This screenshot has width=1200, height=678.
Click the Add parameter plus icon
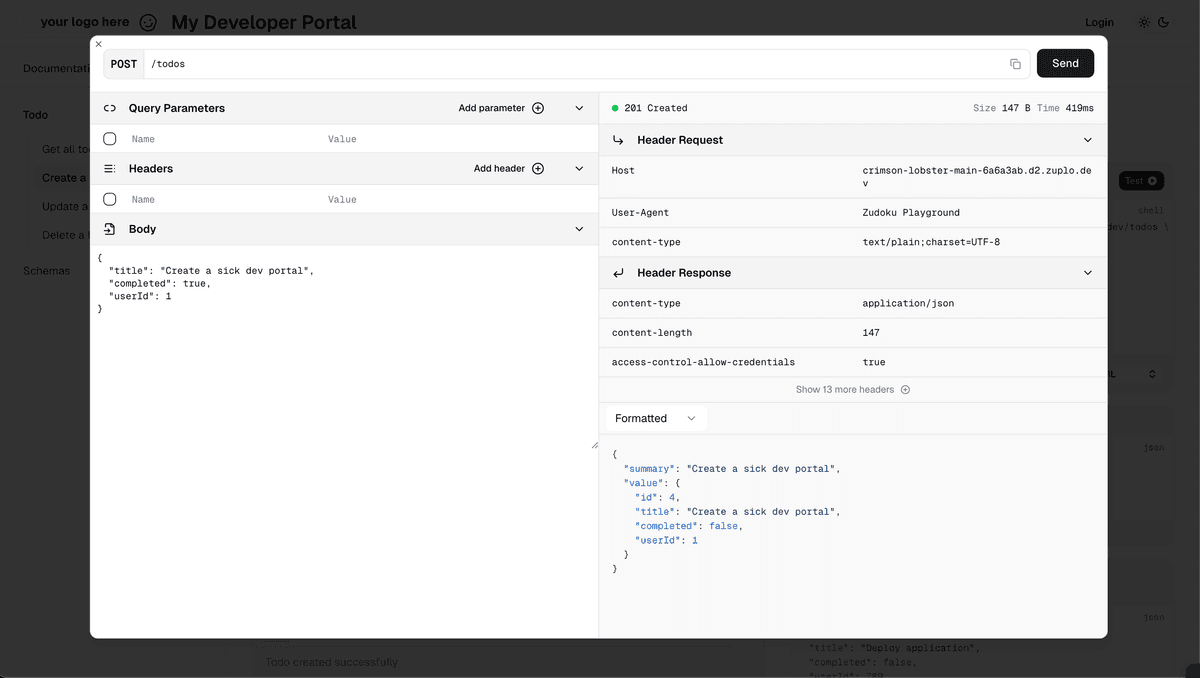tap(538, 107)
